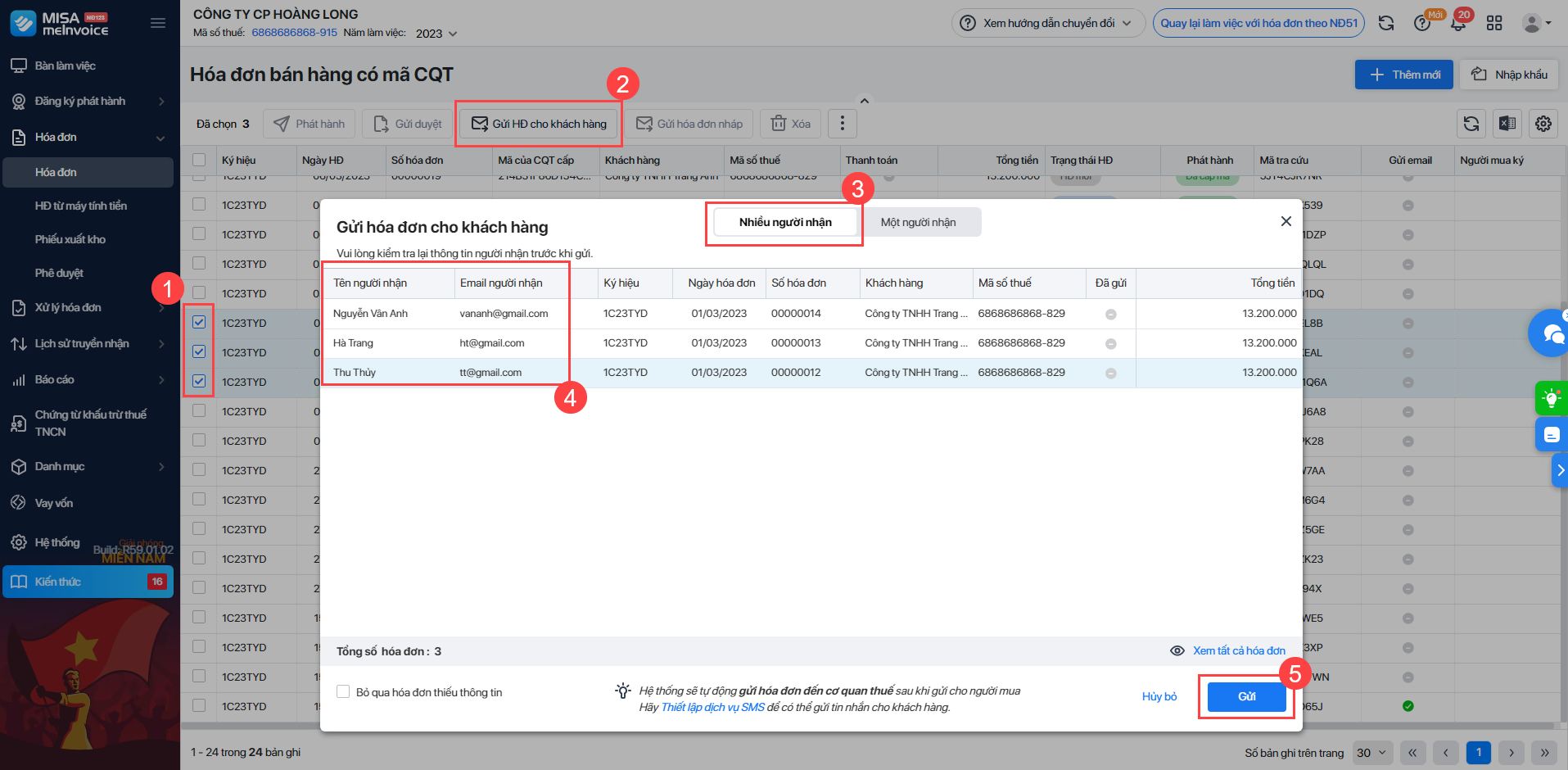Image resolution: width=1568 pixels, height=770 pixels.
Task: Click the blue Gửi button
Action: (x=1246, y=696)
